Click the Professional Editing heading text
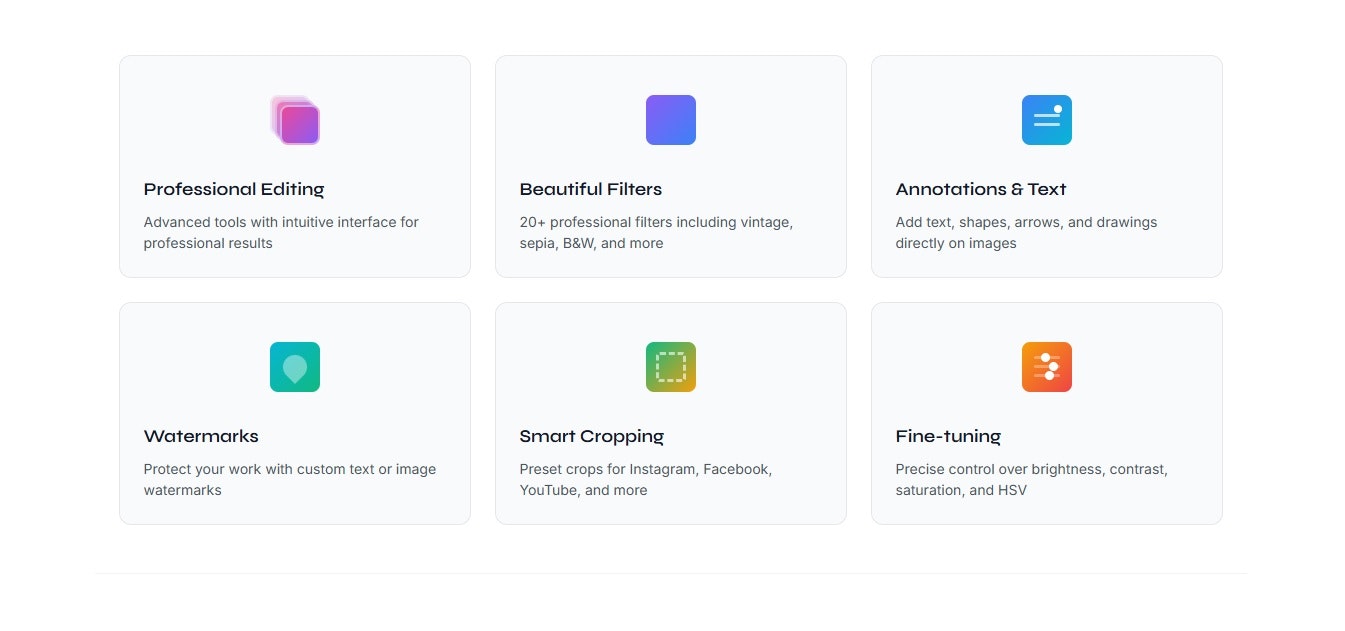Screen dimensions: 1345x631 (x=233, y=189)
